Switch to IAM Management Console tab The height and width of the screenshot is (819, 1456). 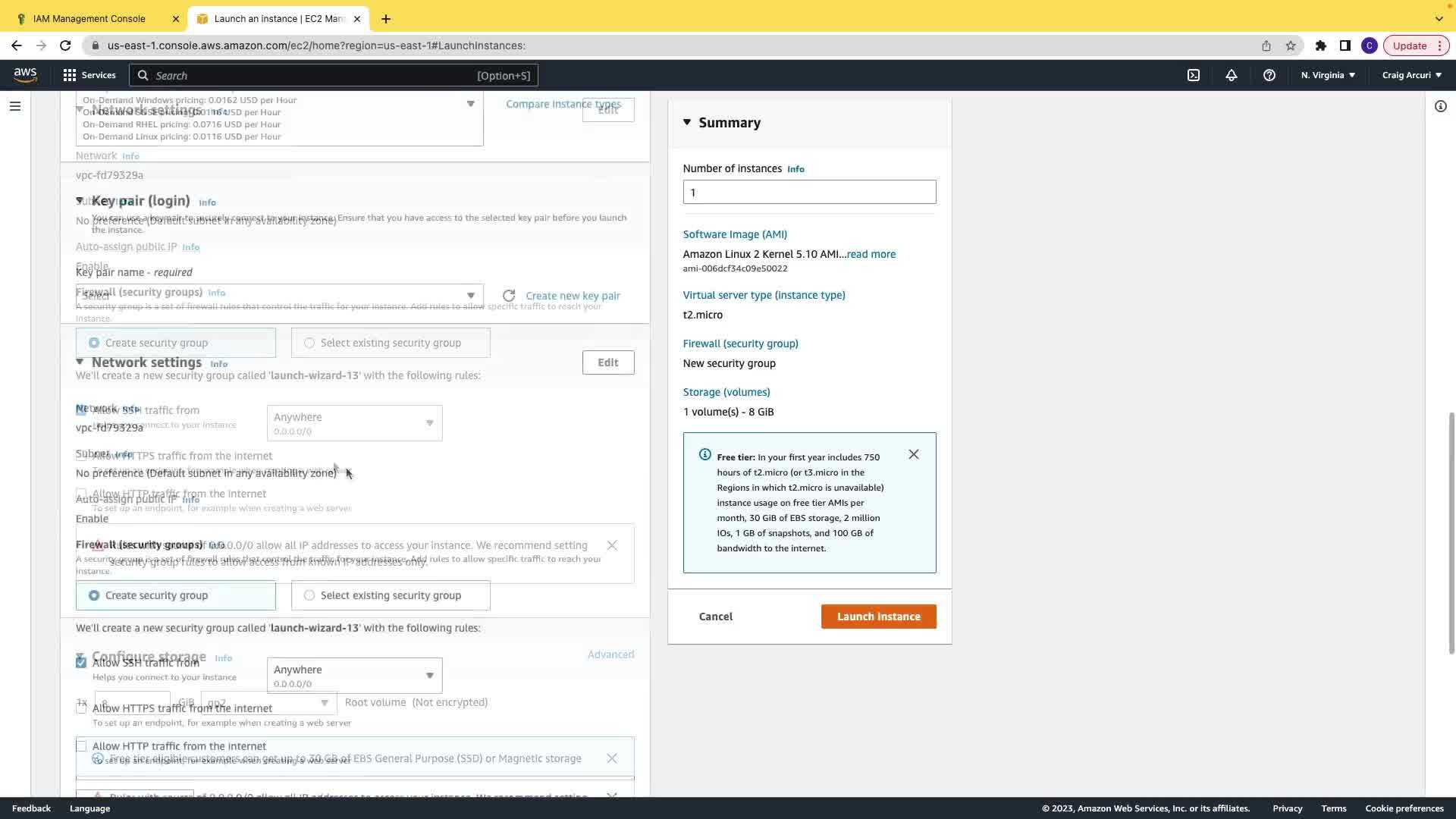pyautogui.click(x=89, y=19)
